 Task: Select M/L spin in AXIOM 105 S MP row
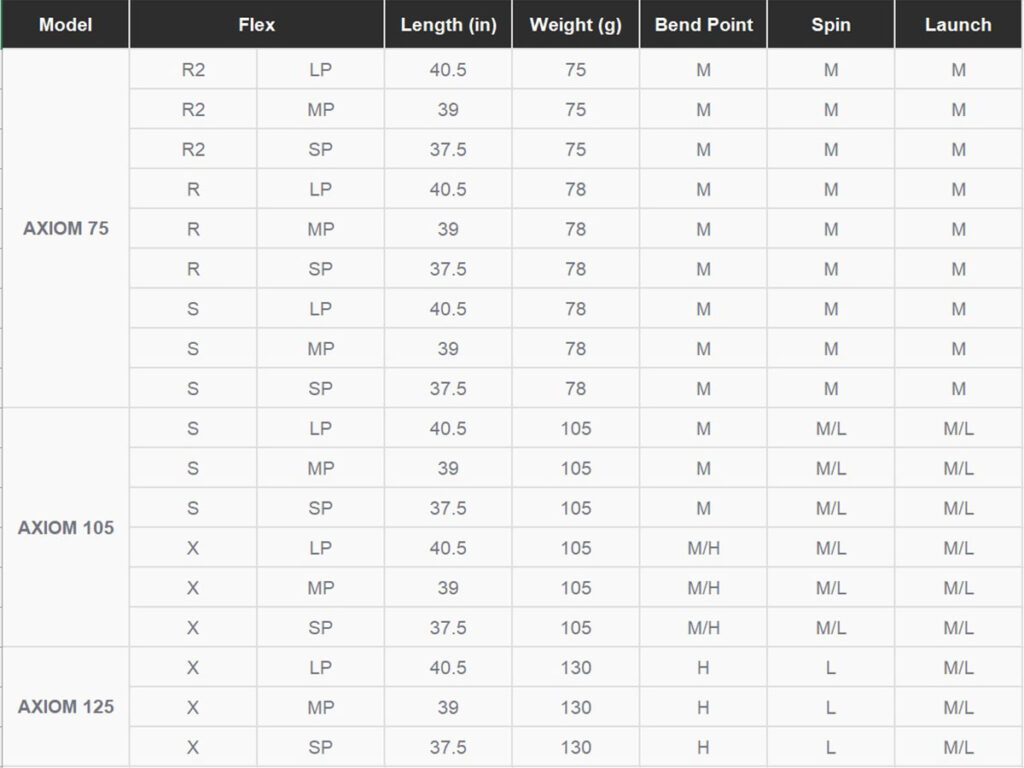[831, 468]
